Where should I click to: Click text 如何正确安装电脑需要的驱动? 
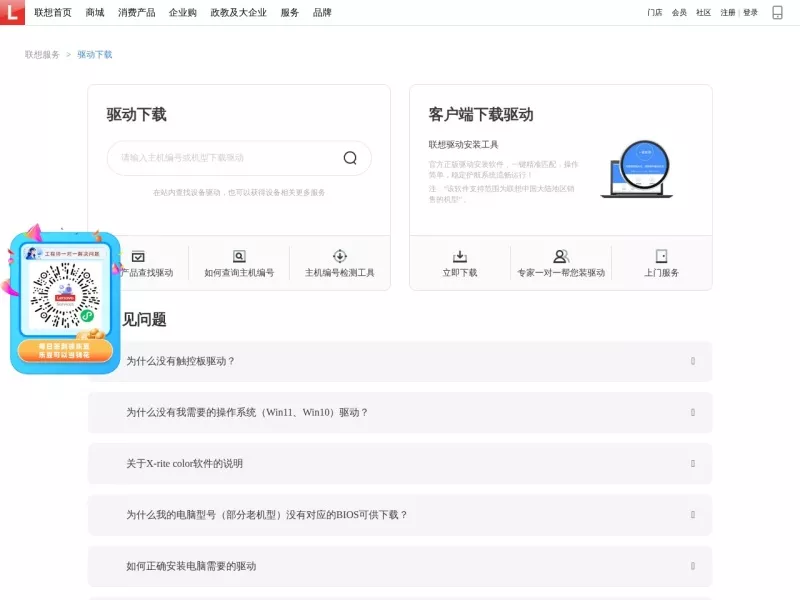click(x=191, y=566)
